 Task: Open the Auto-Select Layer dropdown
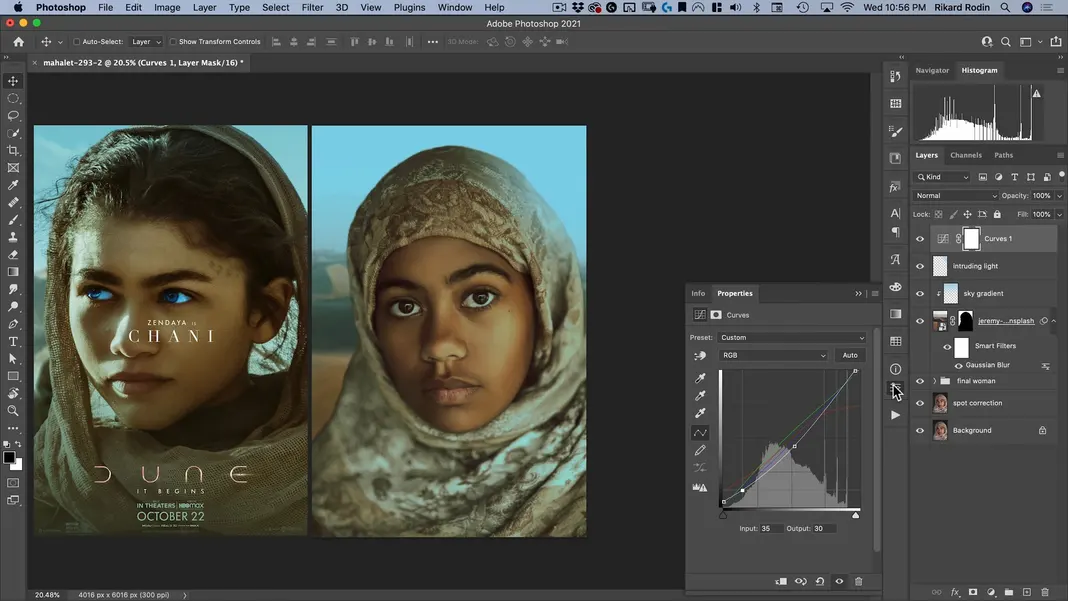[x=146, y=42]
